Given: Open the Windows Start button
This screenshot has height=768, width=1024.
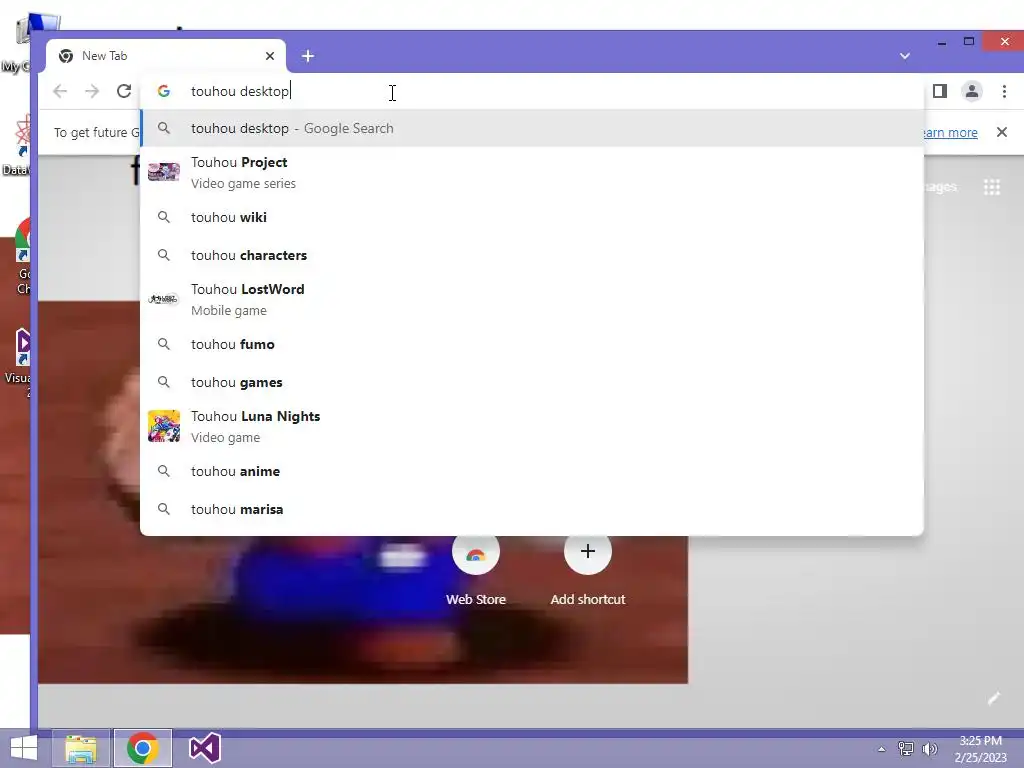Looking at the screenshot, I should [x=24, y=748].
